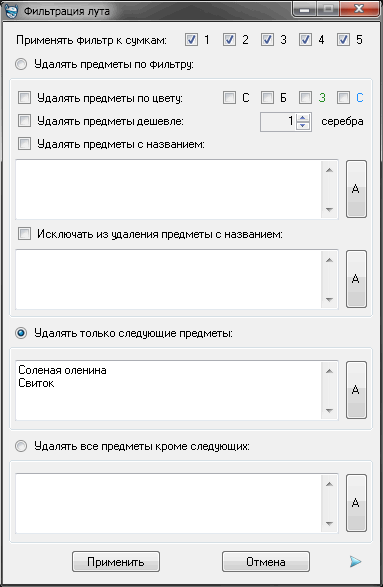Tick the green З color checkbox
Image resolution: width=383 pixels, height=587 pixels.
coord(305,98)
